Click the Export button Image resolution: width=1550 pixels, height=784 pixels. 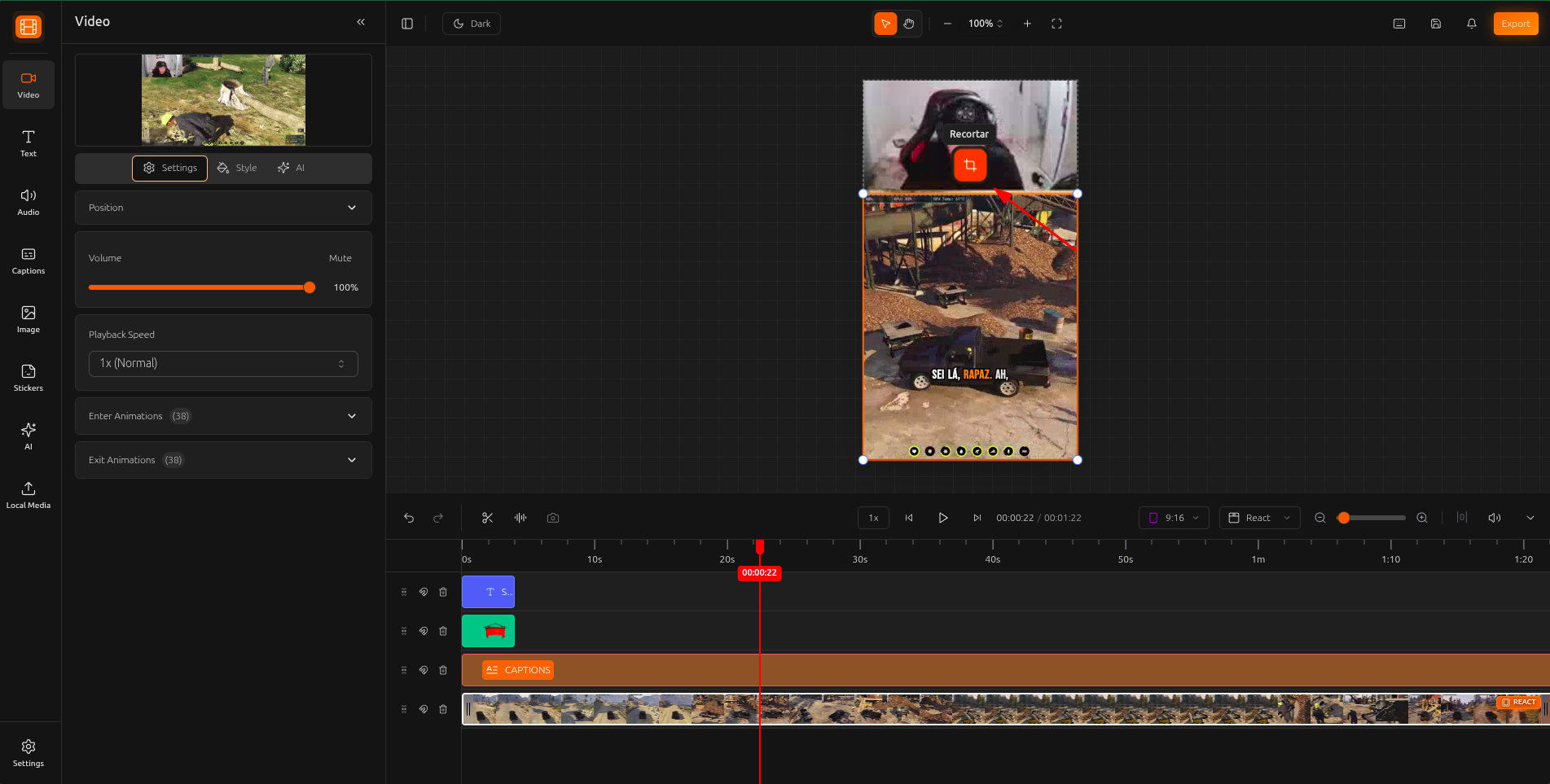[1515, 24]
